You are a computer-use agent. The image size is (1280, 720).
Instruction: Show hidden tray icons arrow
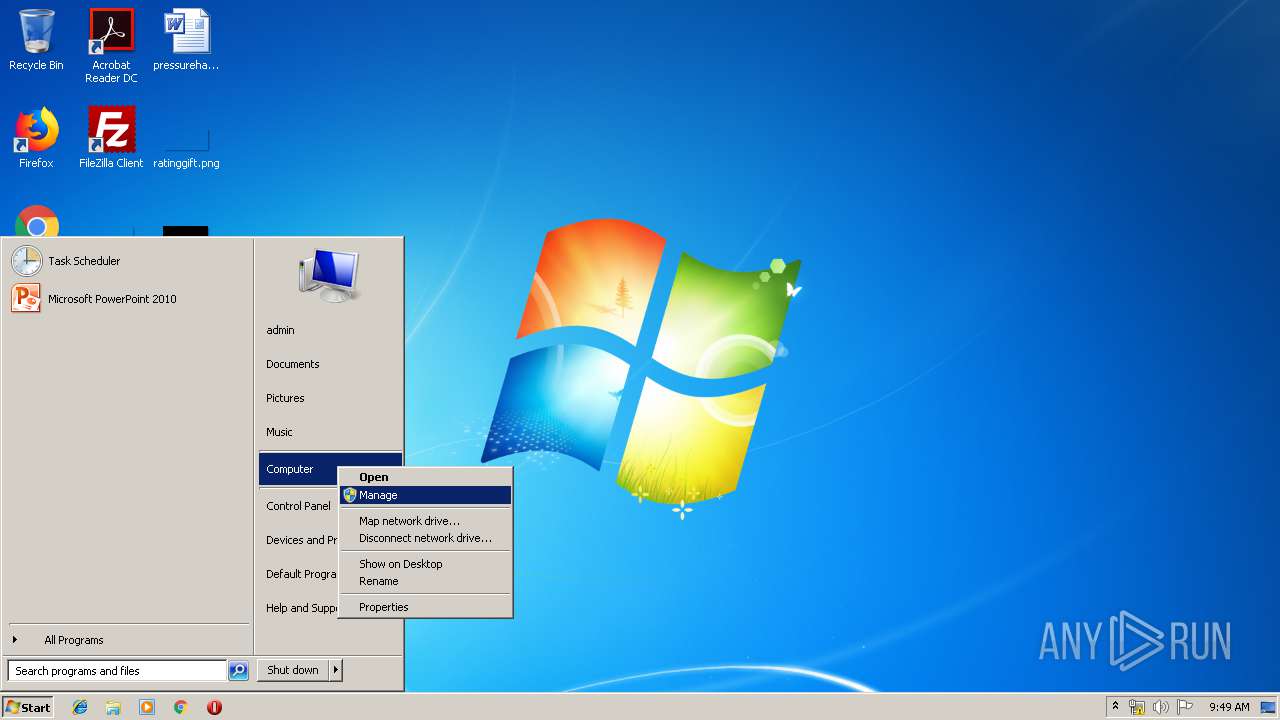coord(1116,707)
